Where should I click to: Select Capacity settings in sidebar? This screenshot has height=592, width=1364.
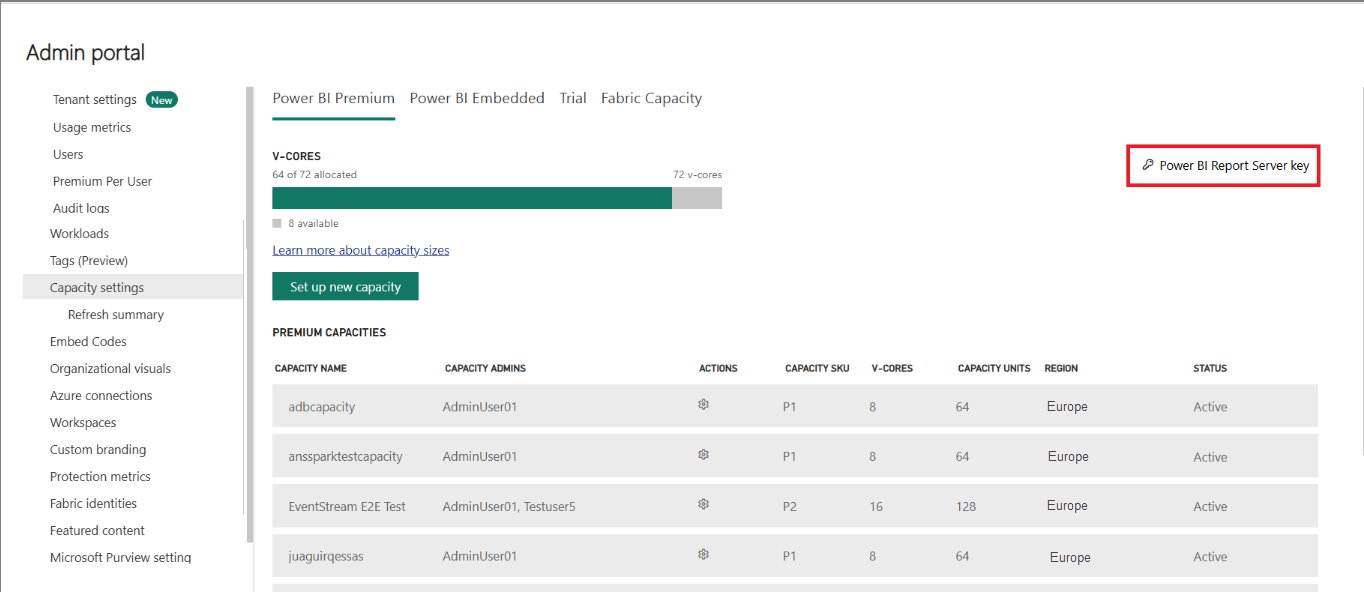(133, 287)
